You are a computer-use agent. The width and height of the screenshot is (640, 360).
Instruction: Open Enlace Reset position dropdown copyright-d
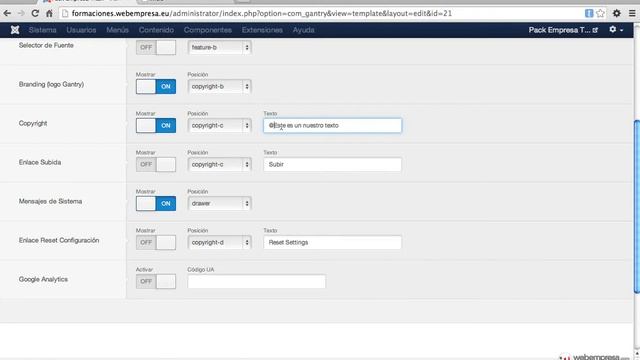pyautogui.click(x=220, y=242)
